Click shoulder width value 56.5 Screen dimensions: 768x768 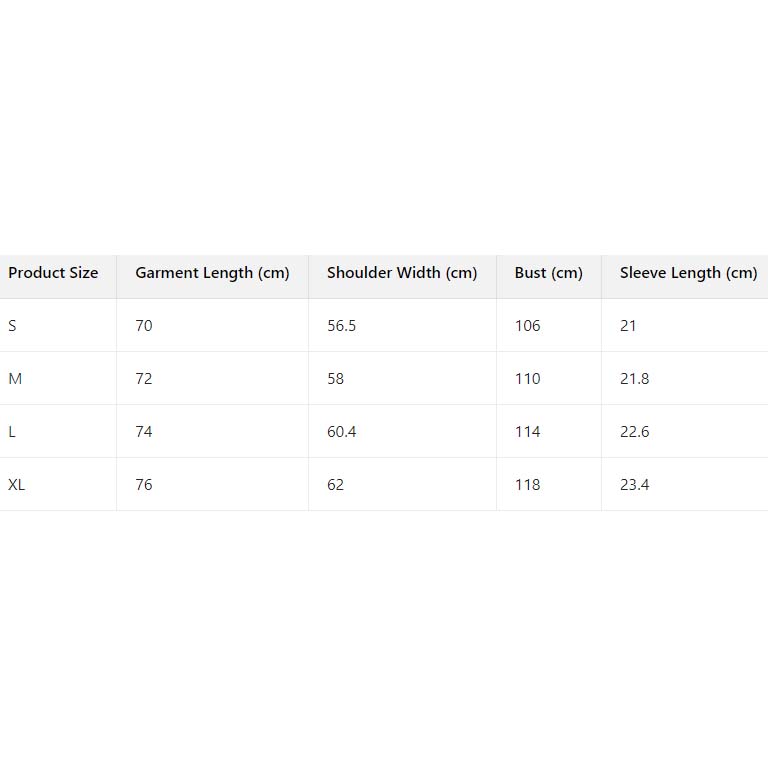pyautogui.click(x=342, y=326)
